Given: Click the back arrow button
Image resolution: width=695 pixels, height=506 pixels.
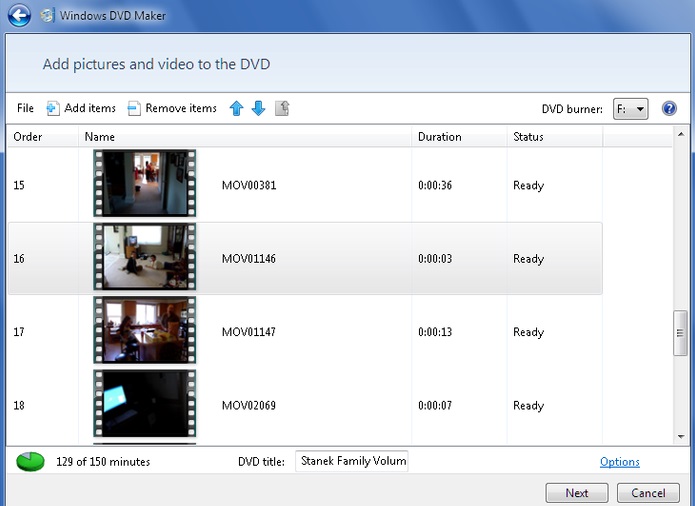Looking at the screenshot, I should (x=19, y=16).
